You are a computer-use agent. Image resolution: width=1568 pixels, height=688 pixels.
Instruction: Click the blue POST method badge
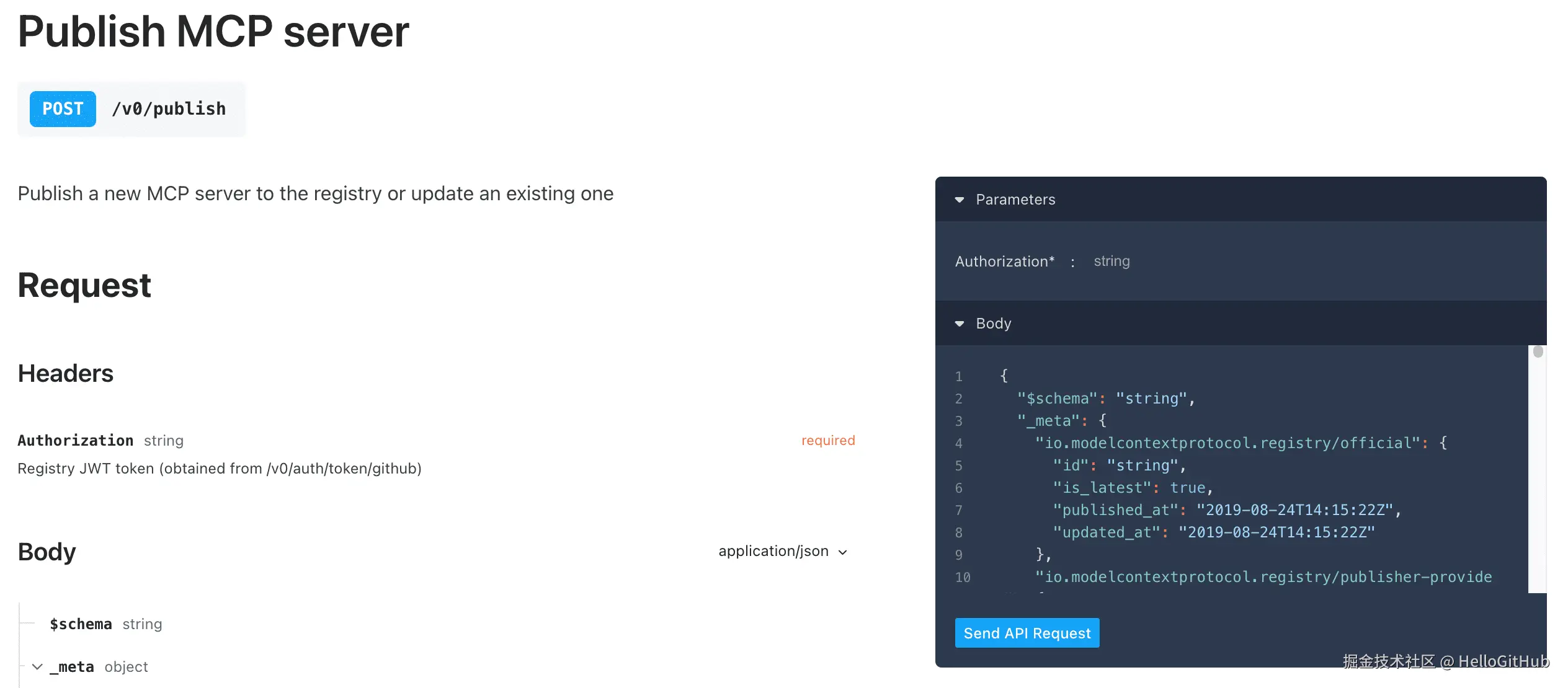pos(63,109)
